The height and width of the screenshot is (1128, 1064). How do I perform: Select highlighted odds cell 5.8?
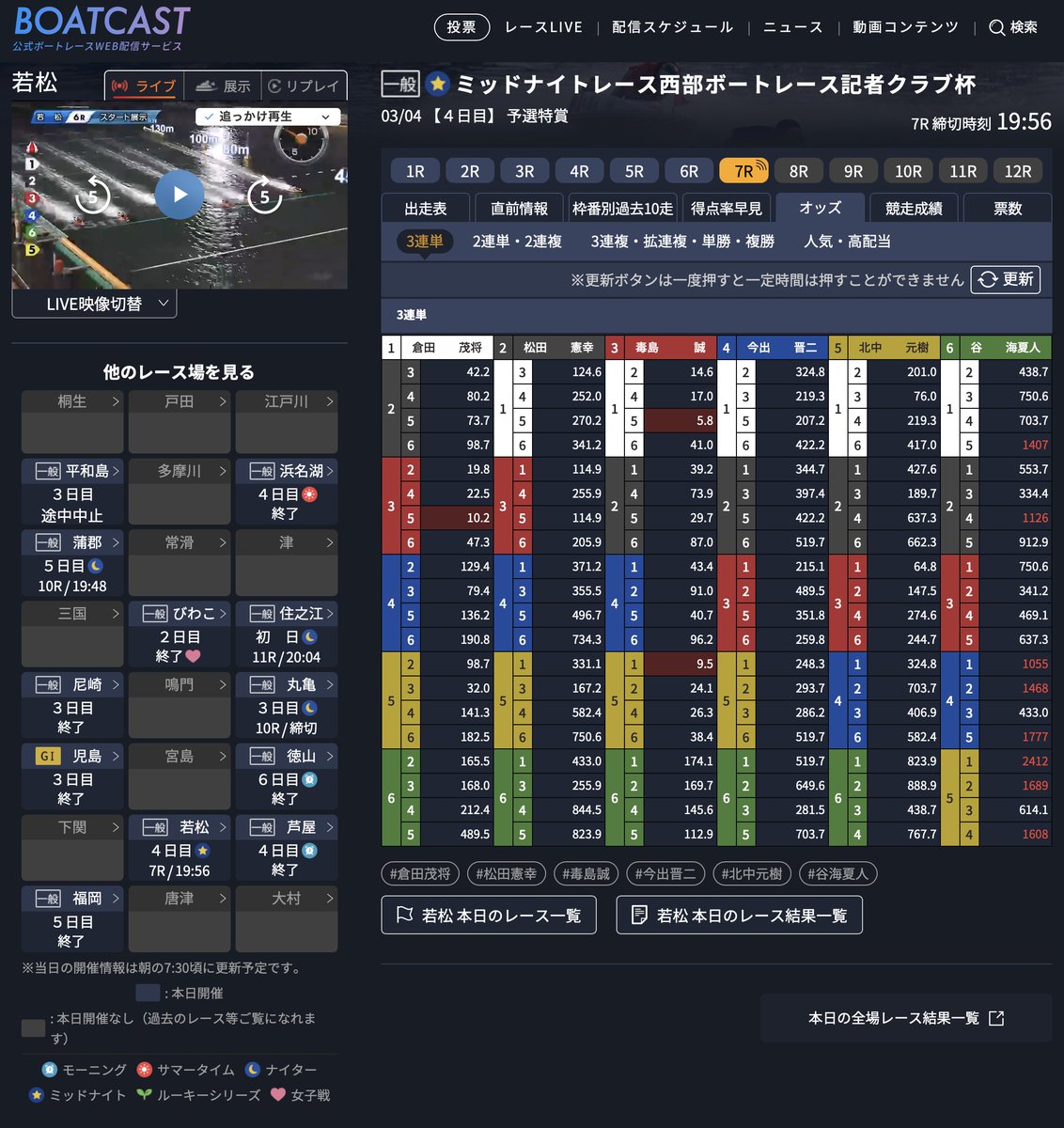point(680,420)
